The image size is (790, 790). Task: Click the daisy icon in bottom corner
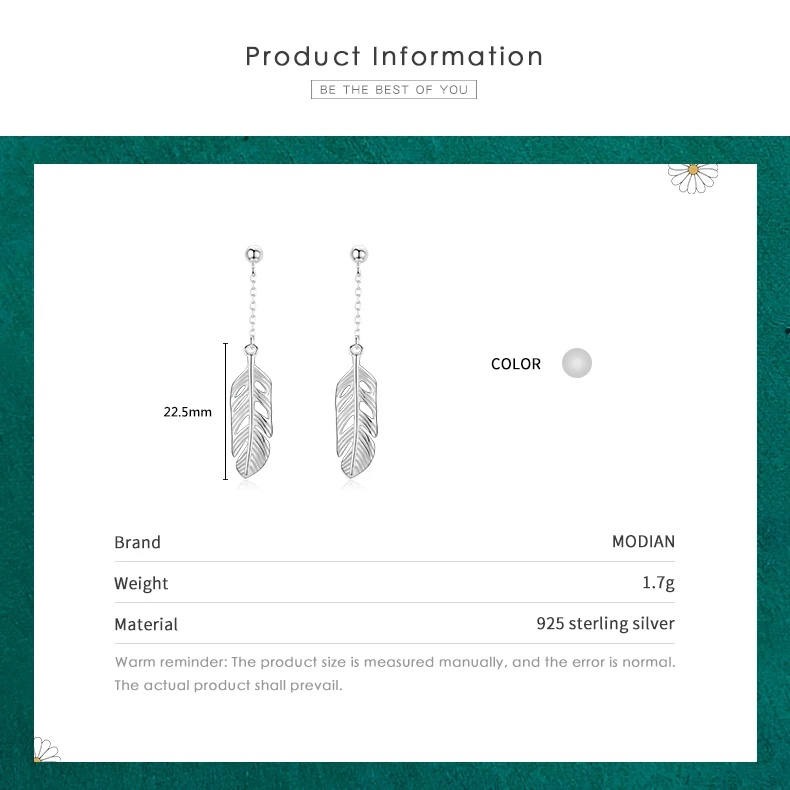[46, 749]
